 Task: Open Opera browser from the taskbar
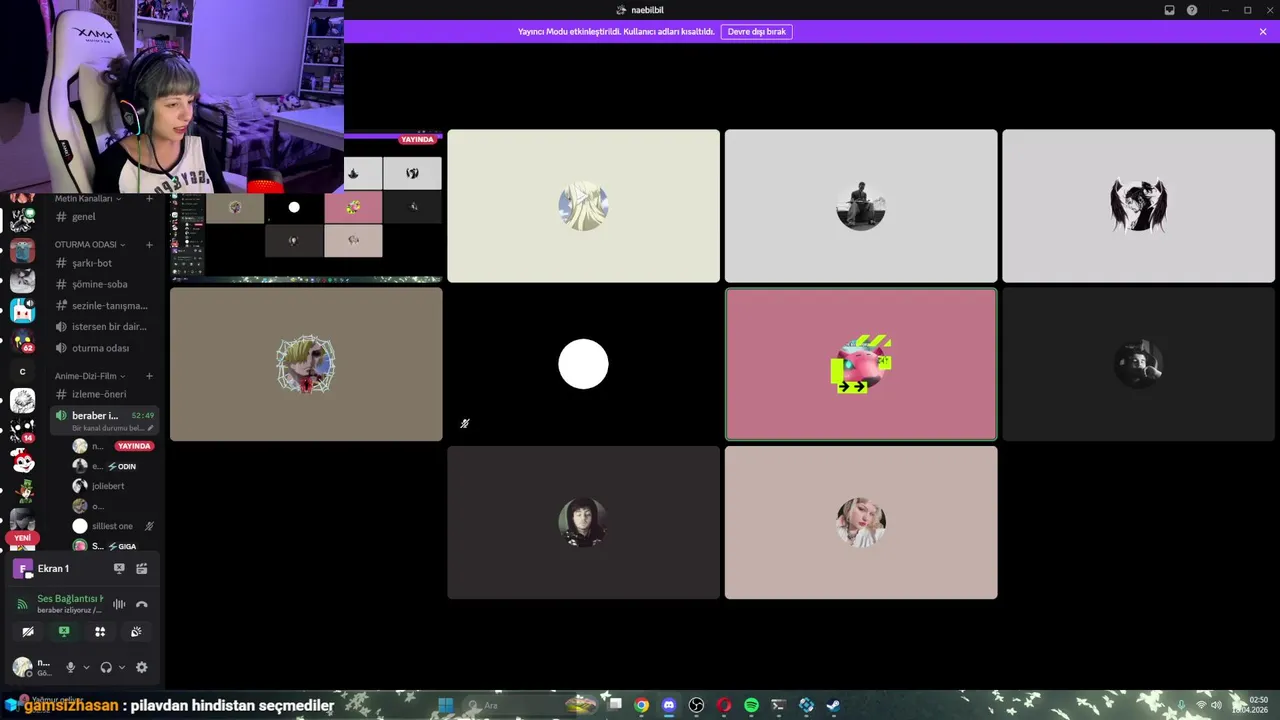click(724, 705)
